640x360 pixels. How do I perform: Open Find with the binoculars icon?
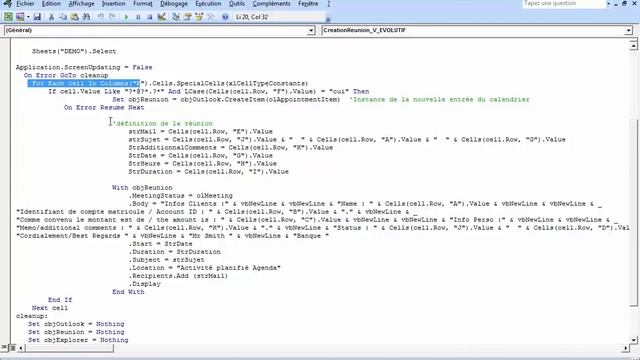click(x=86, y=17)
